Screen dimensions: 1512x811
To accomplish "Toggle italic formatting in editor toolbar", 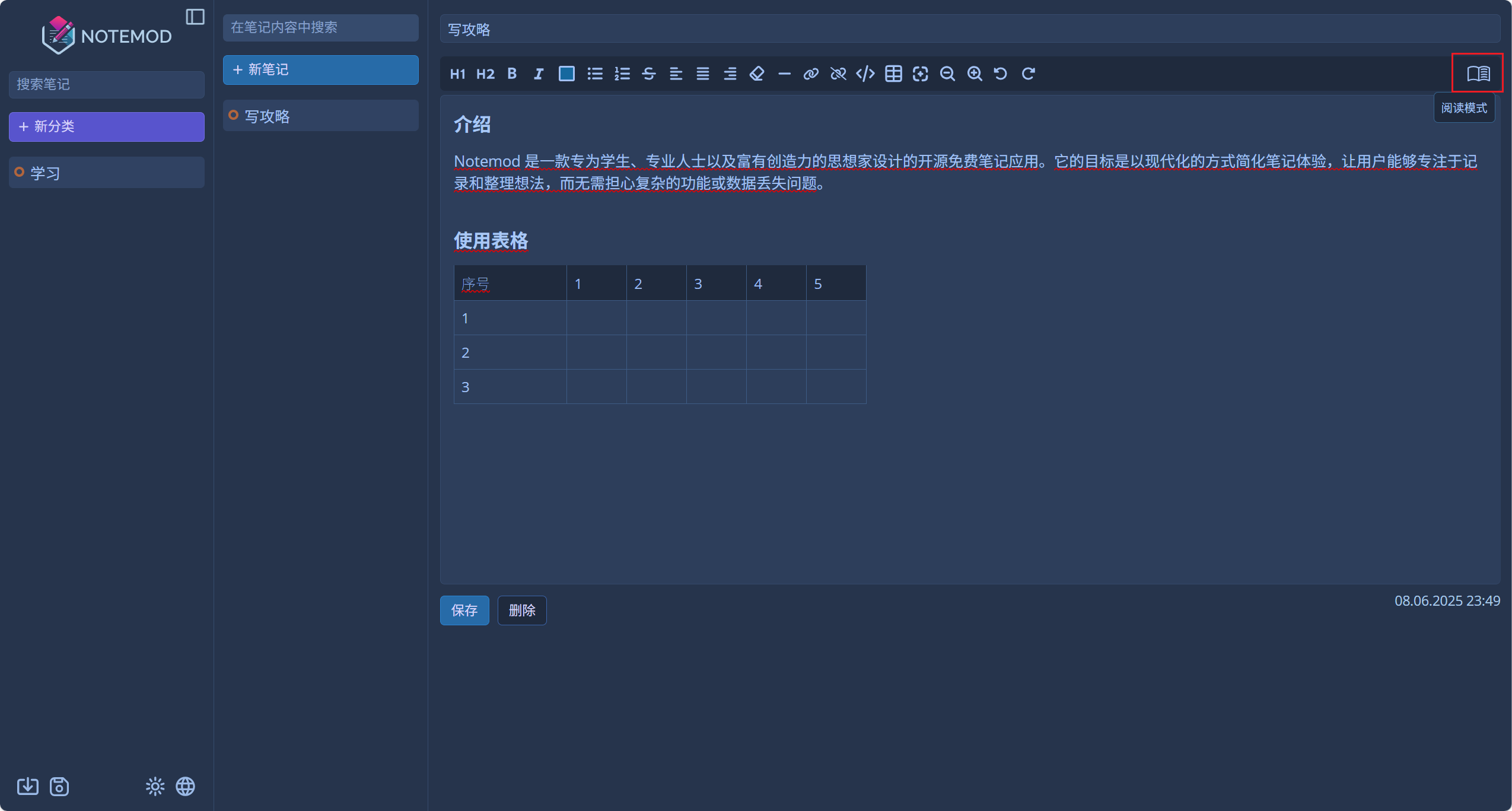I will pyautogui.click(x=539, y=74).
